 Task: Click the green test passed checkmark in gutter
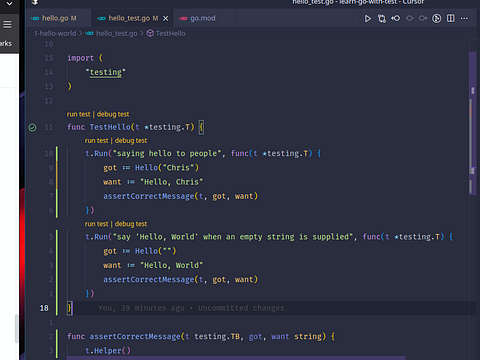(32, 127)
